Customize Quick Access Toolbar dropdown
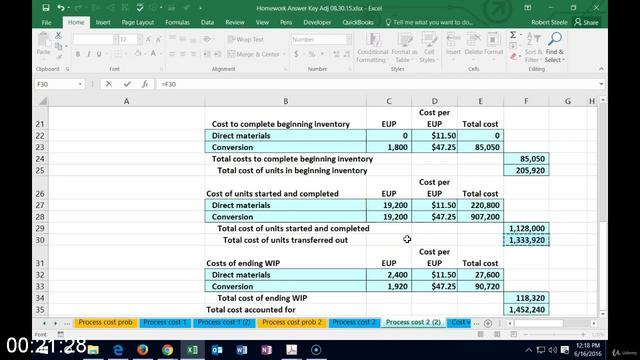This screenshot has height=360, width=640. point(200,8)
